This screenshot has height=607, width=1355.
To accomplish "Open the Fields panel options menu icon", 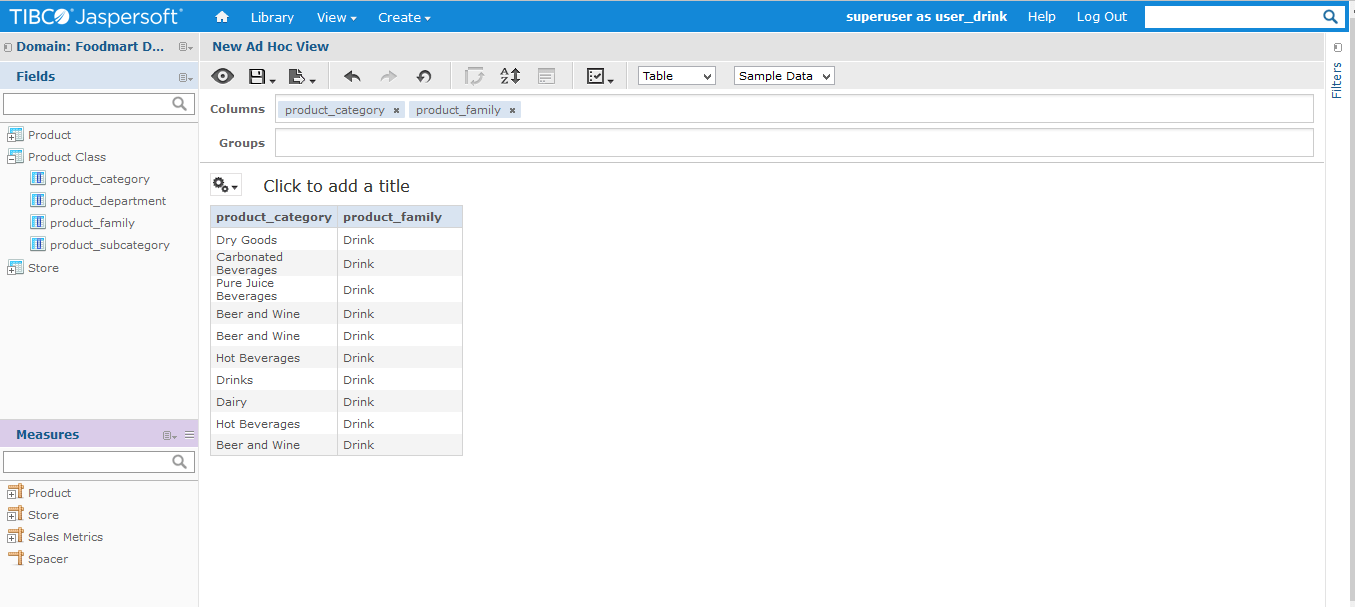I will tap(185, 77).
